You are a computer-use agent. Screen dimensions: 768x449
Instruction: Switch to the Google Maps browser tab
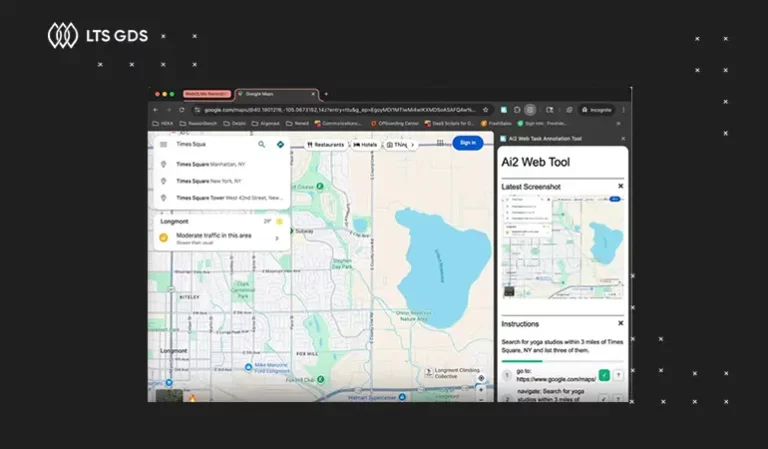click(x=277, y=94)
